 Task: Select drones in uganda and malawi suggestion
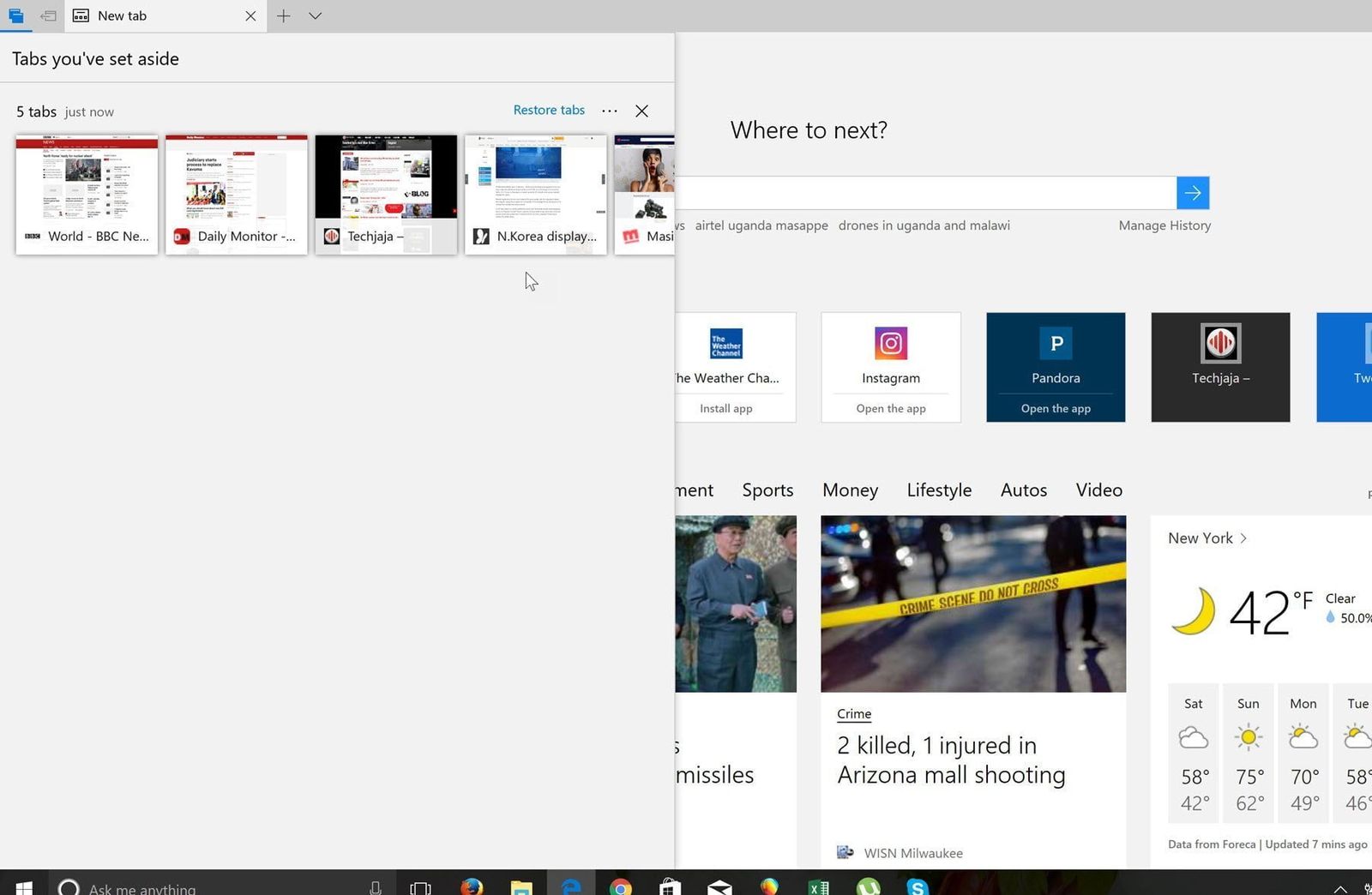(924, 225)
